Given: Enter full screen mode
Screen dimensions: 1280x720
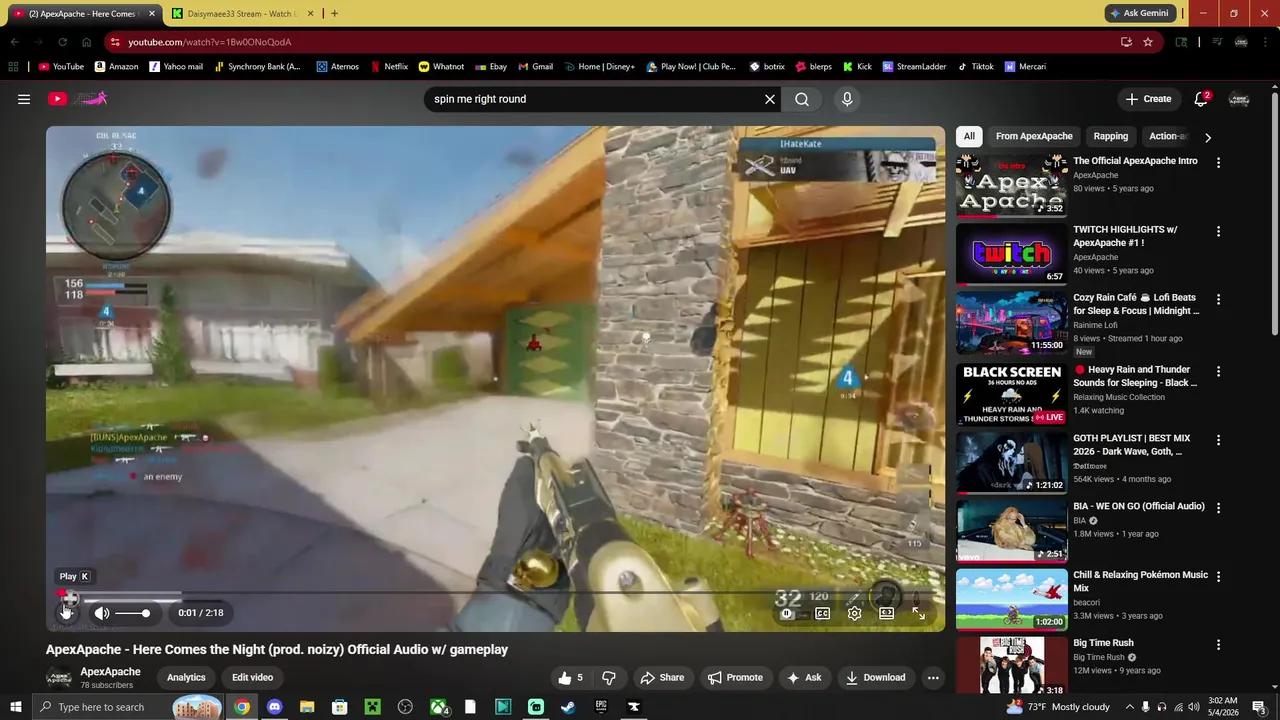Looking at the screenshot, I should click(918, 613).
